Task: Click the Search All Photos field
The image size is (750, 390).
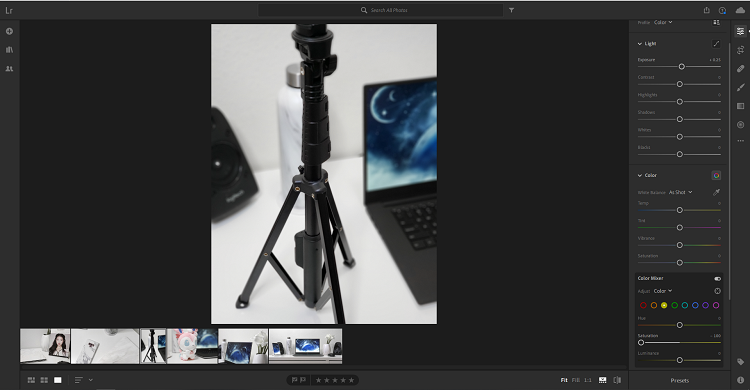Action: pos(380,10)
